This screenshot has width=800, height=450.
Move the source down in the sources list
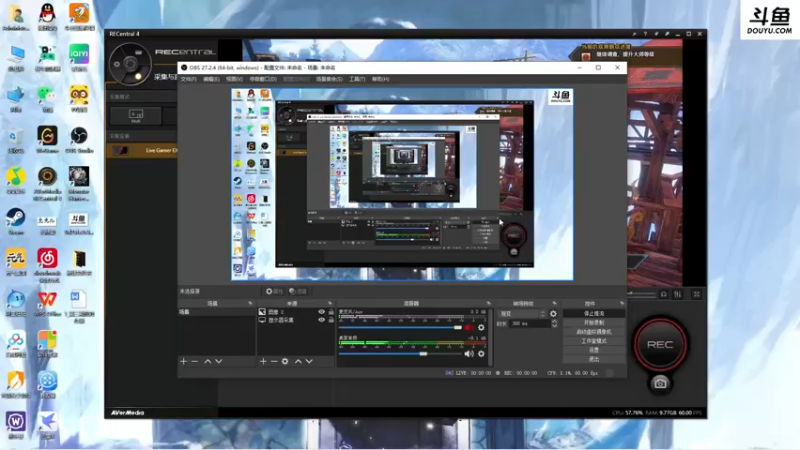(309, 361)
